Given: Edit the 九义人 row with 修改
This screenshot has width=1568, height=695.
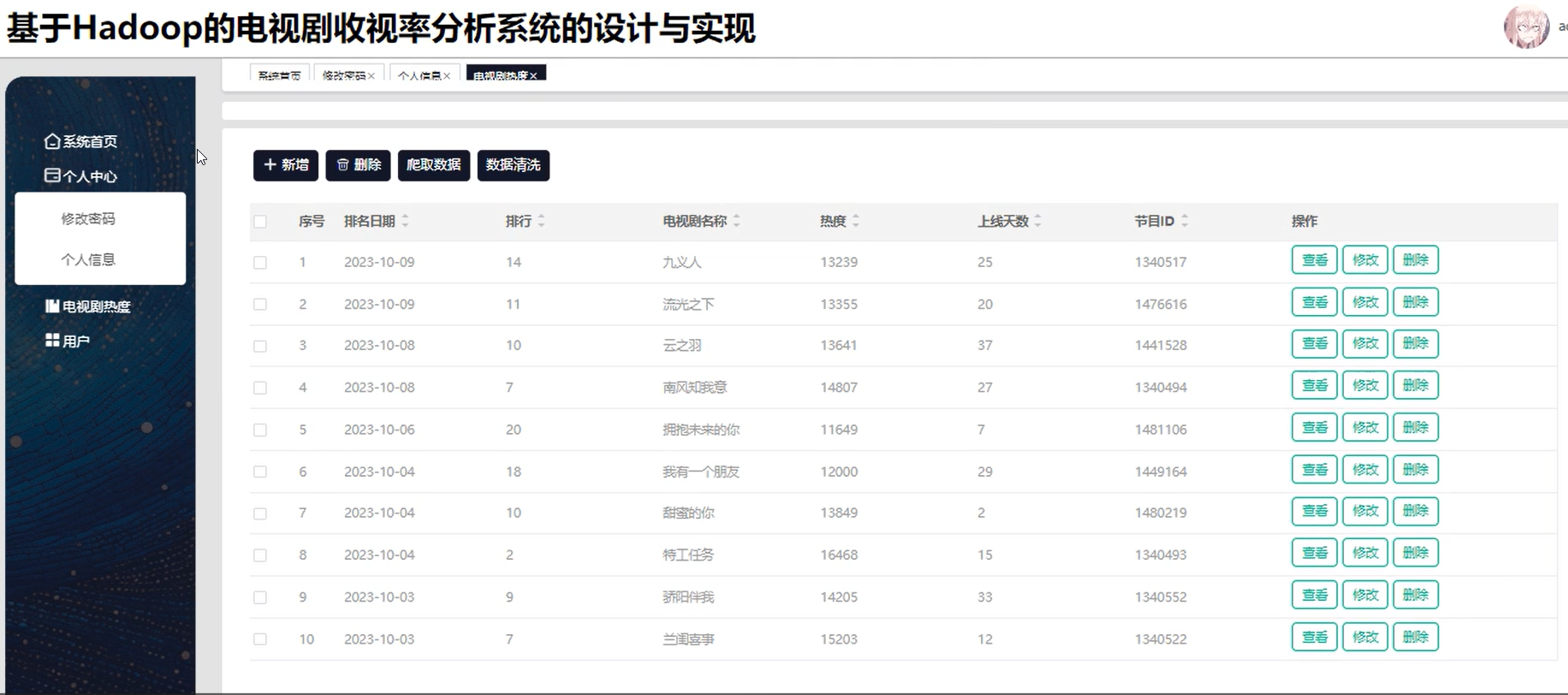Looking at the screenshot, I should (1365, 260).
